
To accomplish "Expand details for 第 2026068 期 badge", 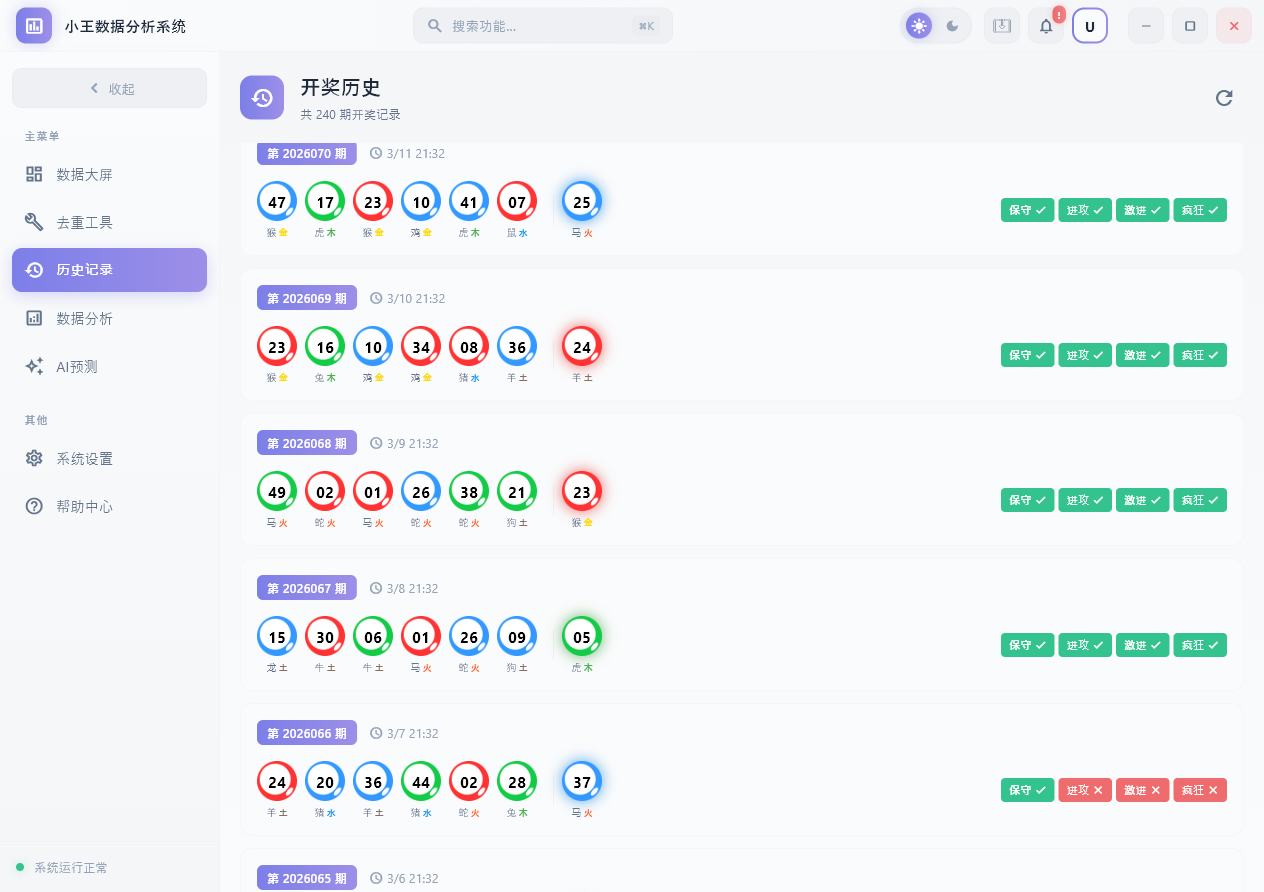I will 306,442.
